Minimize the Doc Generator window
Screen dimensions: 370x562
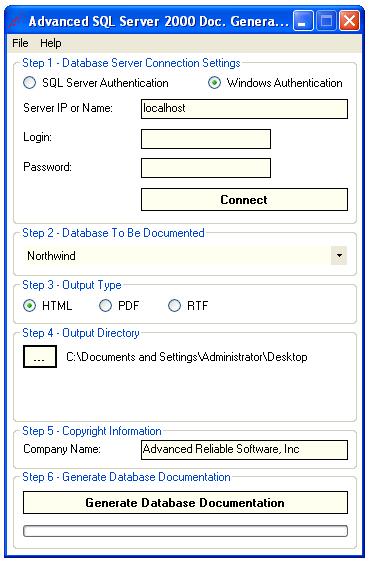coord(303,21)
